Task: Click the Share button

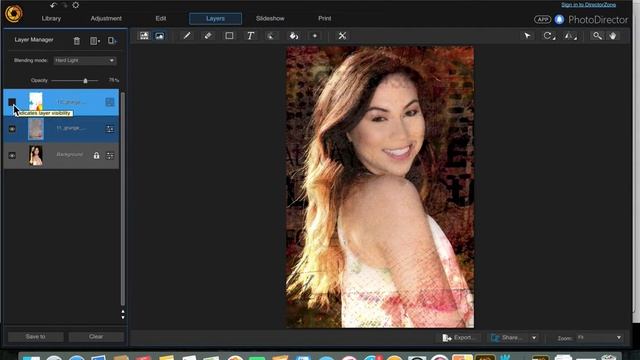Action: (507, 338)
